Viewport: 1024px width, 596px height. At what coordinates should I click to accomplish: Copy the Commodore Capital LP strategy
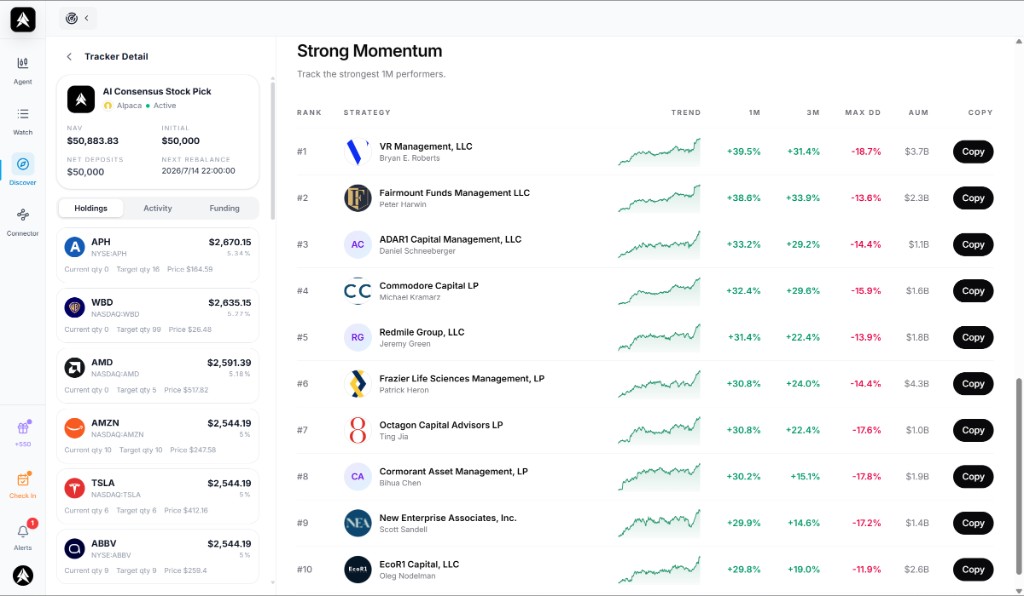[x=972, y=290]
